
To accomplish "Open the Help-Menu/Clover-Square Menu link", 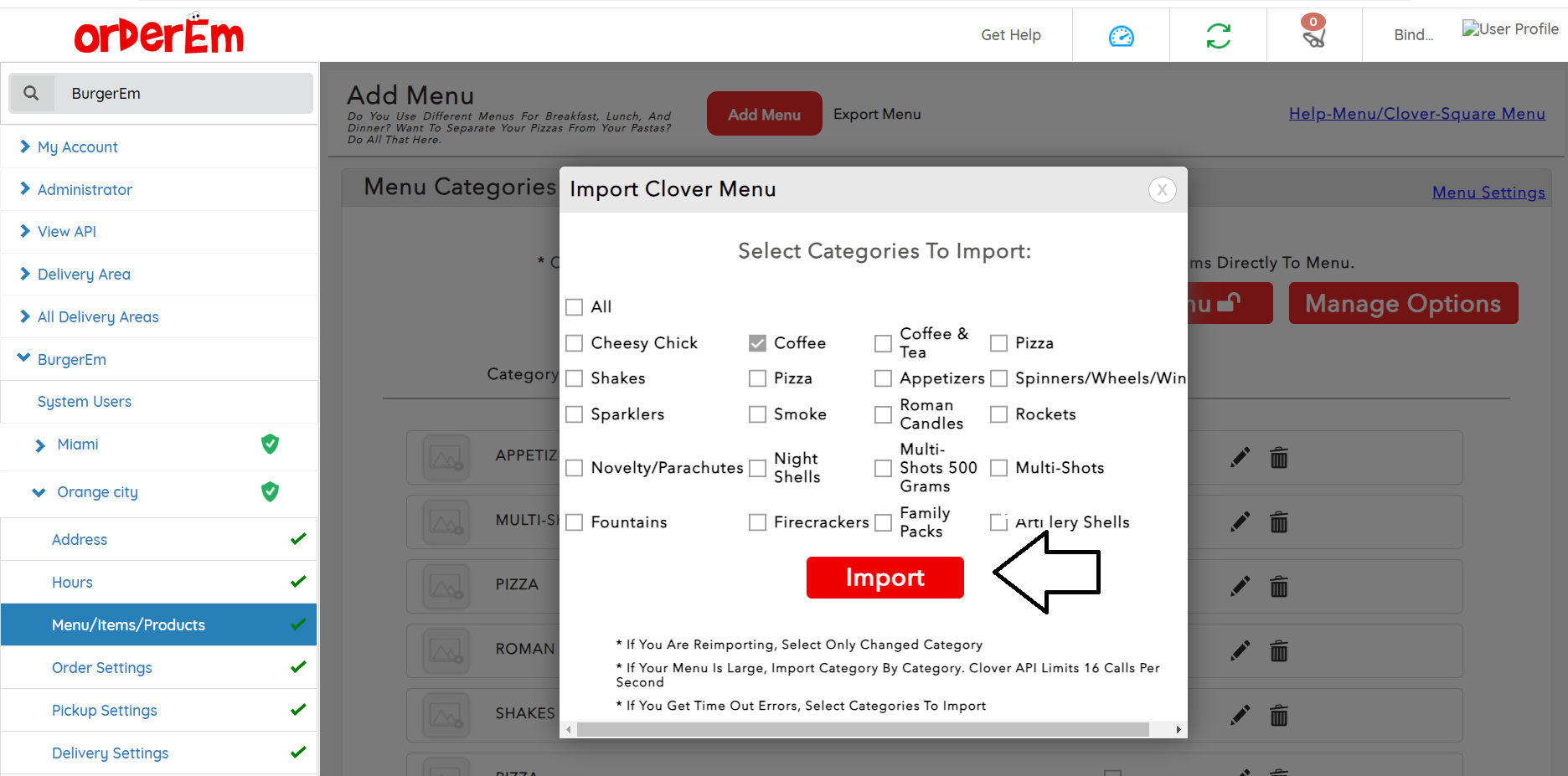I will pos(1416,114).
